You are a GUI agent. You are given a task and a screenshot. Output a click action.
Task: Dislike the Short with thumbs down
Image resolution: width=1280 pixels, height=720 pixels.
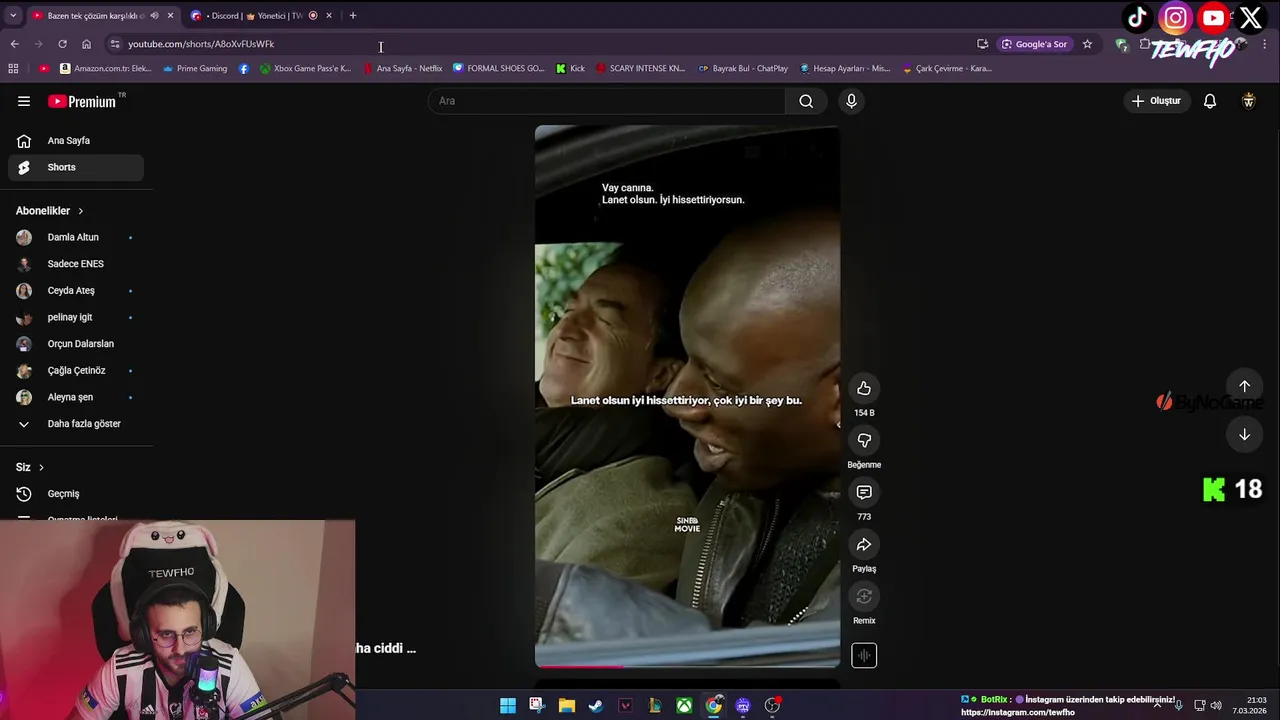[864, 440]
